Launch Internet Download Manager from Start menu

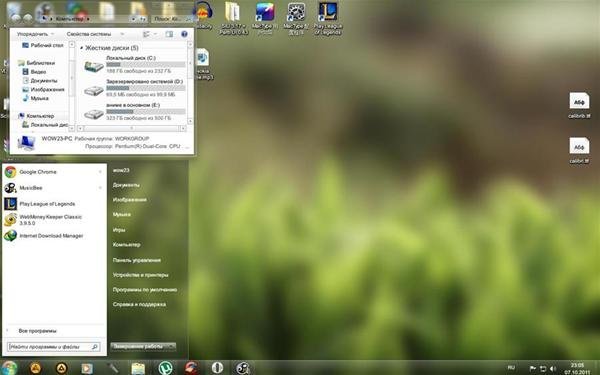click(x=53, y=236)
